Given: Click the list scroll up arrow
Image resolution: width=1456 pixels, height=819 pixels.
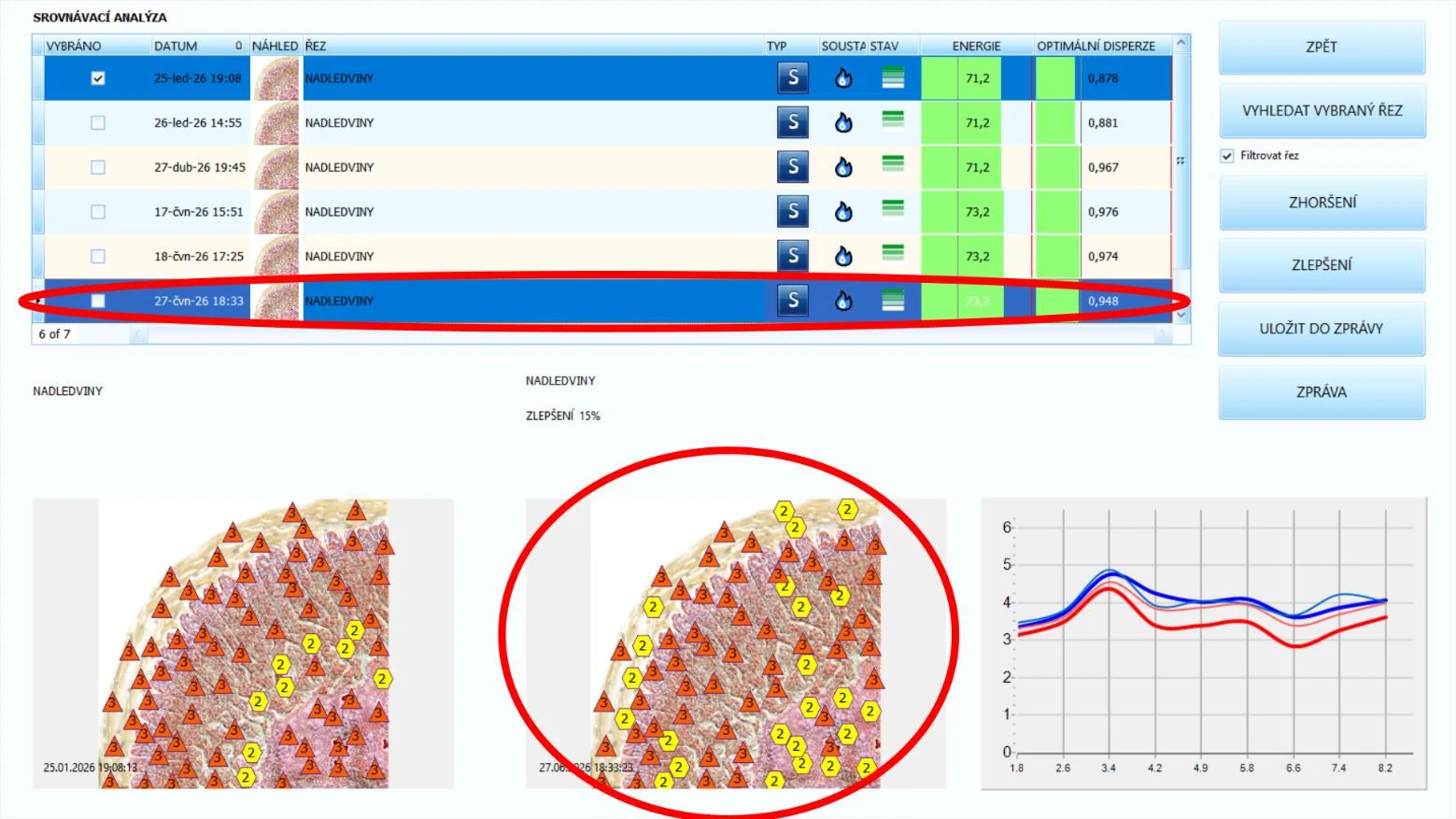Looking at the screenshot, I should 1181,43.
